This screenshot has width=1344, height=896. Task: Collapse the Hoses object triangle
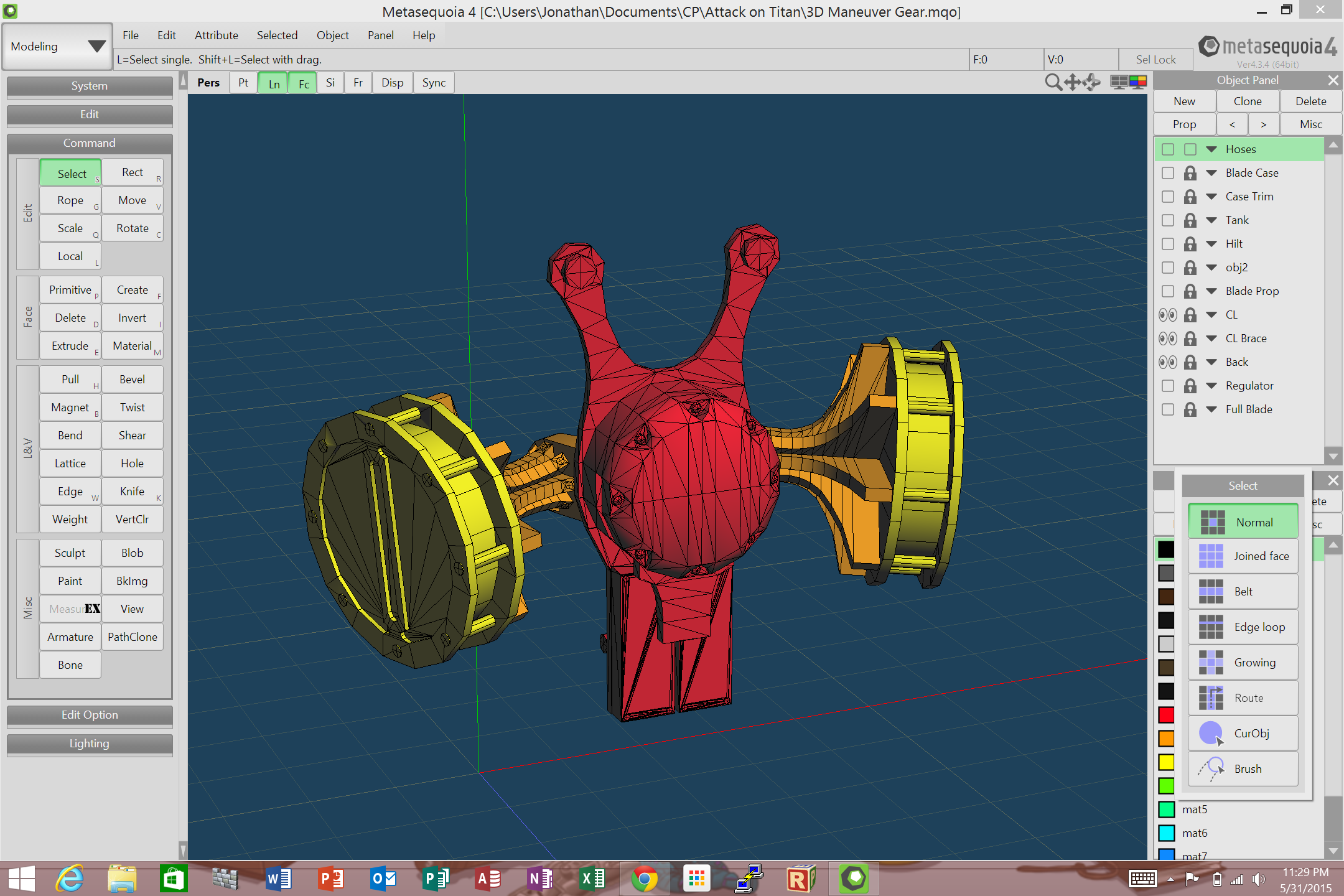[x=1211, y=149]
